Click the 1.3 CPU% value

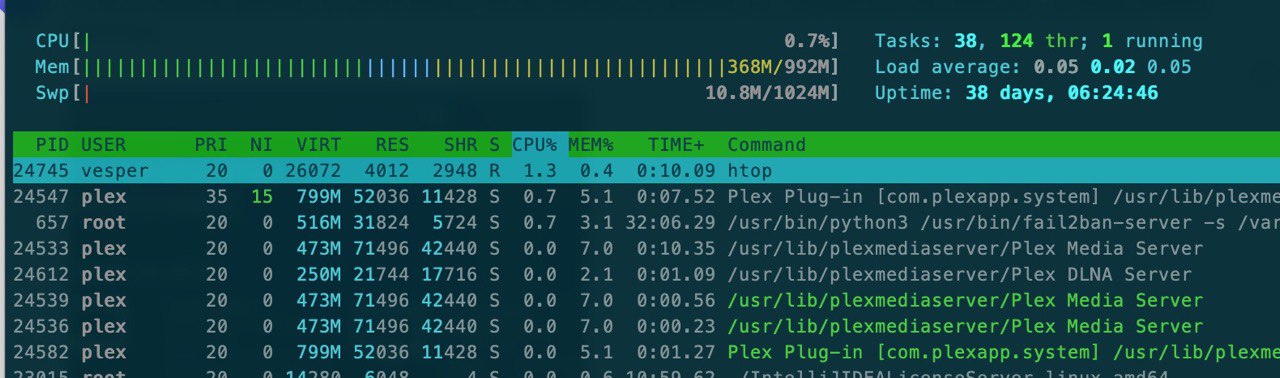(540, 171)
